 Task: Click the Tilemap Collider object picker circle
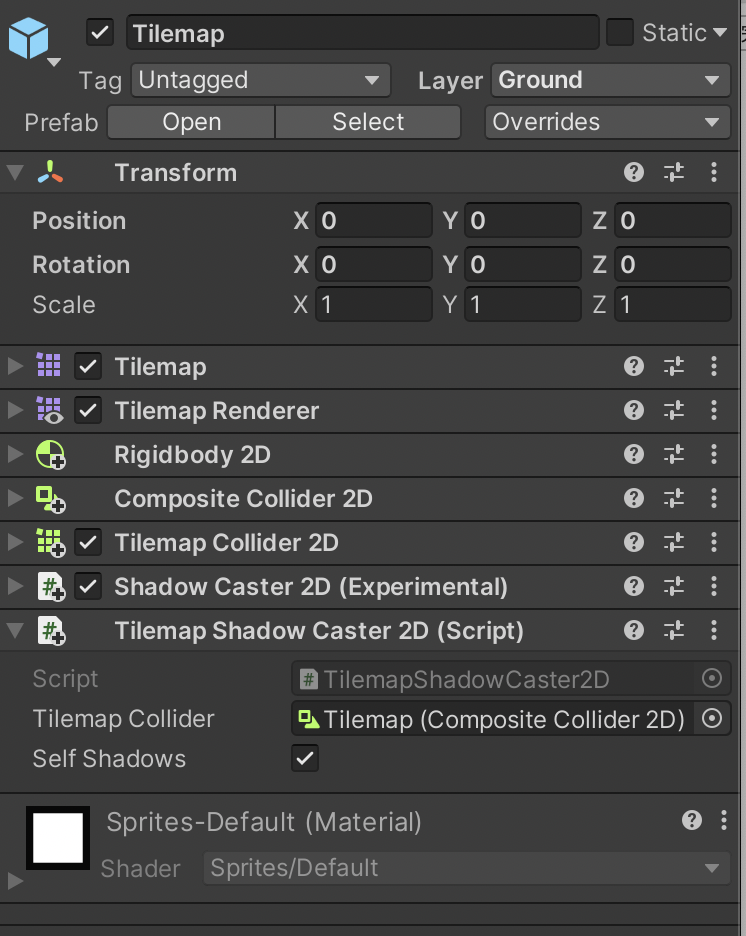point(712,718)
